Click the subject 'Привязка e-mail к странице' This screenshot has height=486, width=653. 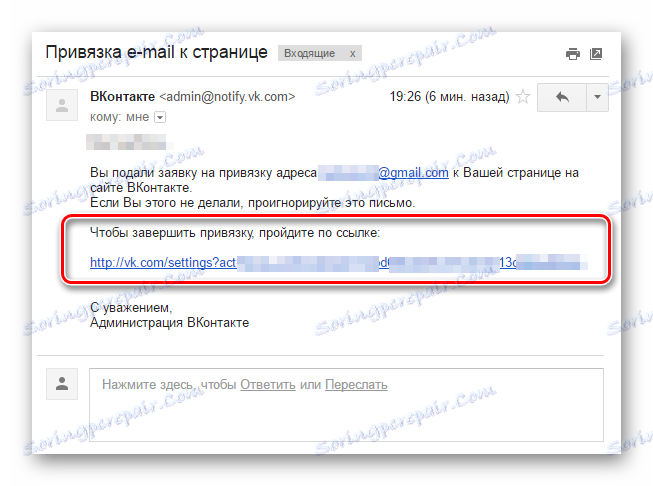[157, 52]
